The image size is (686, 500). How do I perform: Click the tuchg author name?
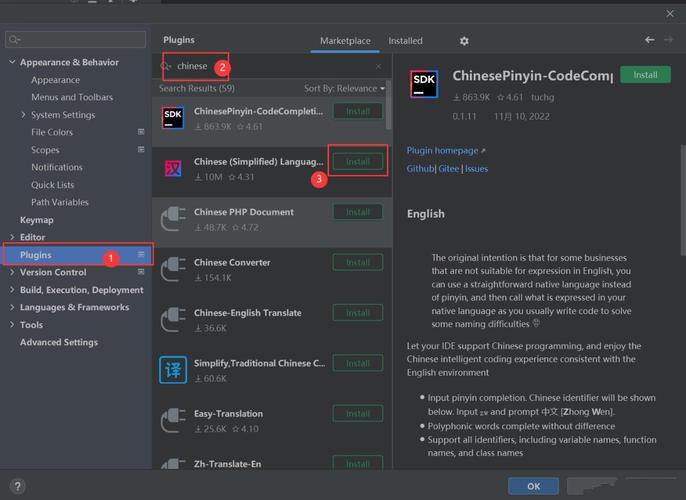coord(542,97)
